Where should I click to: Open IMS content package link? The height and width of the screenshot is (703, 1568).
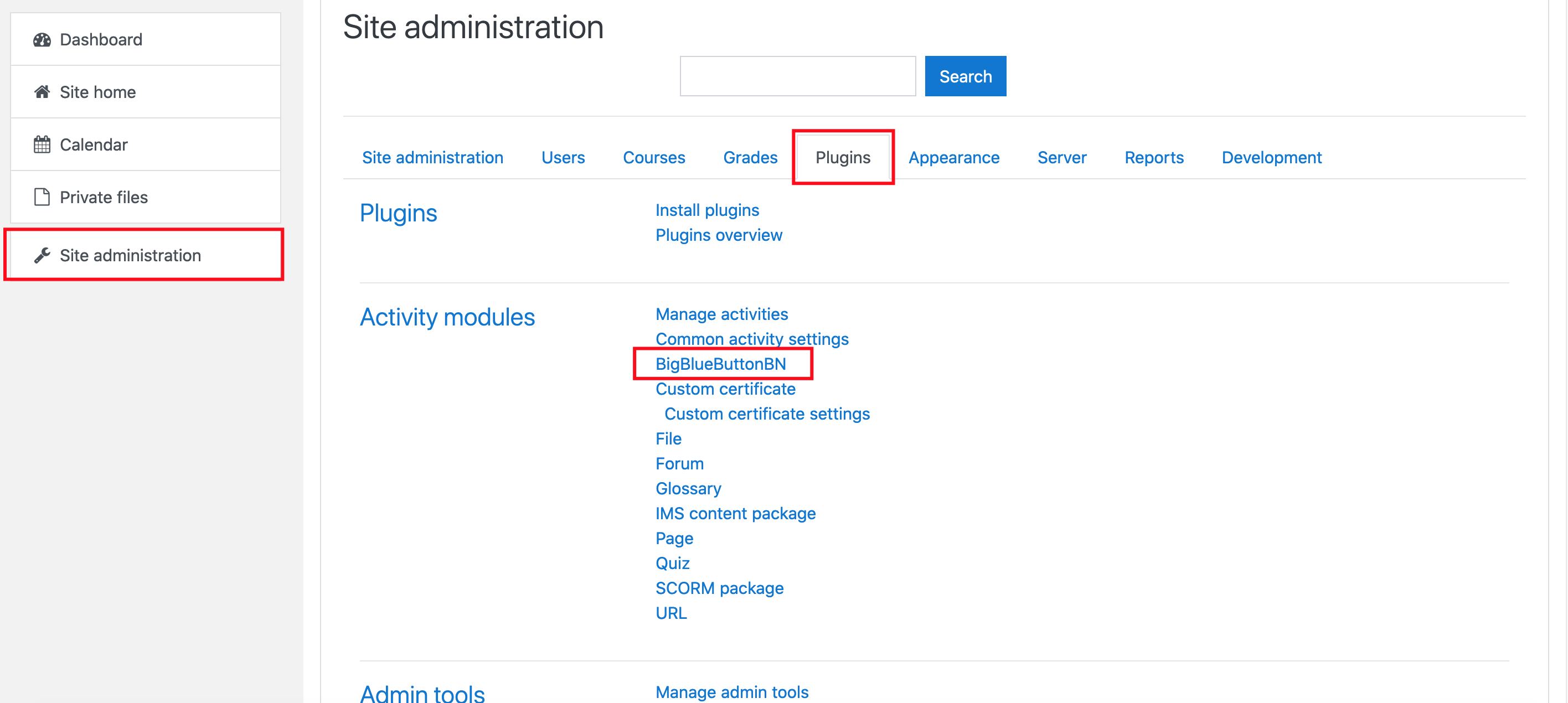735,514
